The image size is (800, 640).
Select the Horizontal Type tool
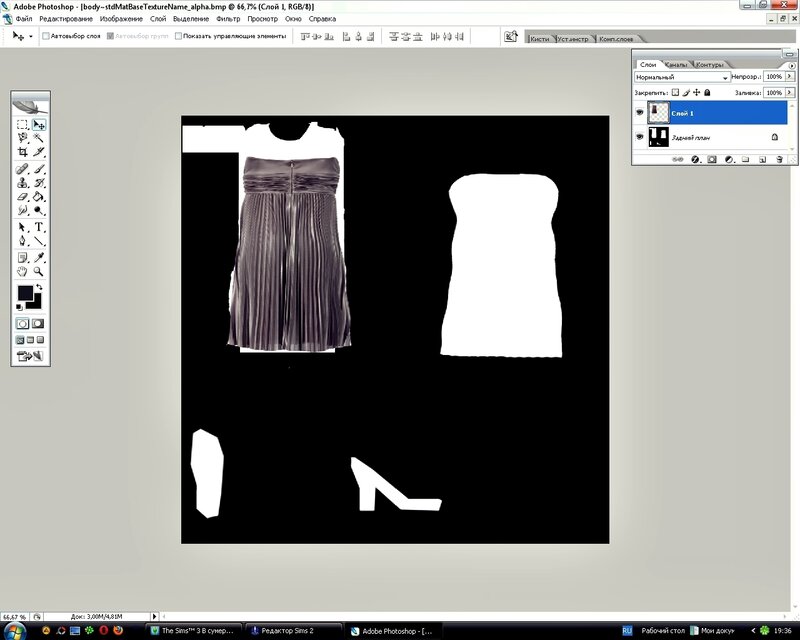point(39,227)
